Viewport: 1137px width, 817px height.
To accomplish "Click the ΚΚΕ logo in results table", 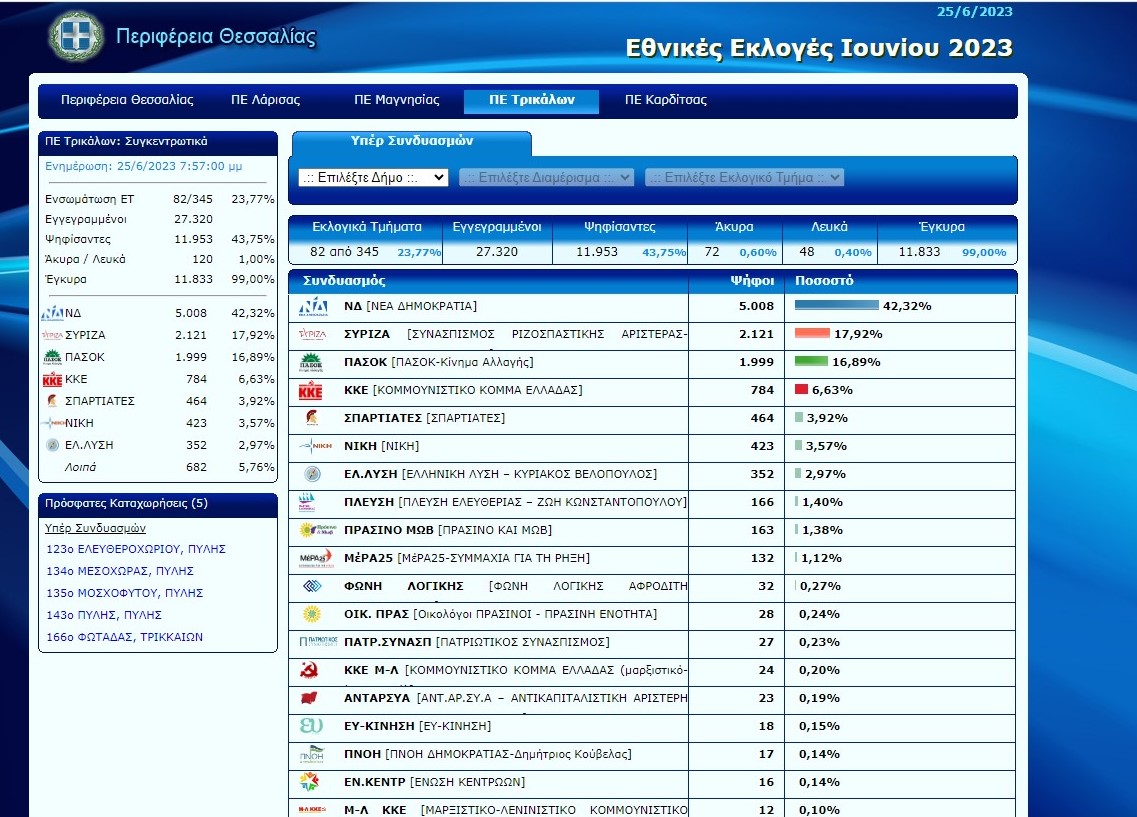I will [310, 391].
